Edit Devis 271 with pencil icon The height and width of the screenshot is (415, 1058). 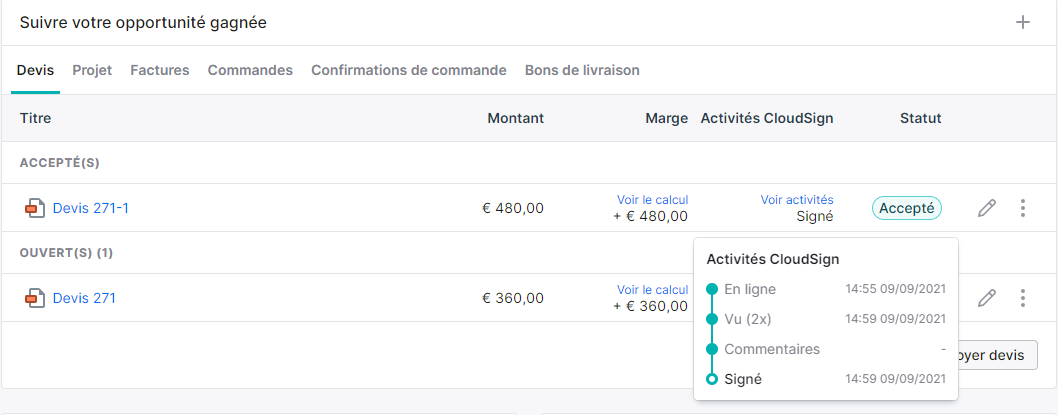tap(986, 298)
